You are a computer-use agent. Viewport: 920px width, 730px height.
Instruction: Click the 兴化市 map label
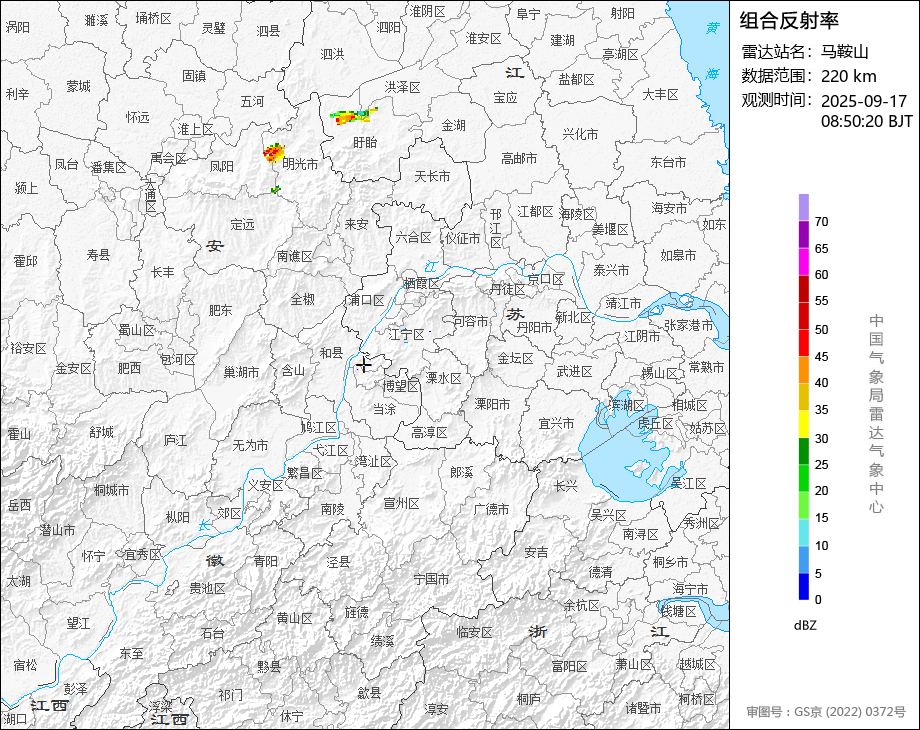pos(580,134)
